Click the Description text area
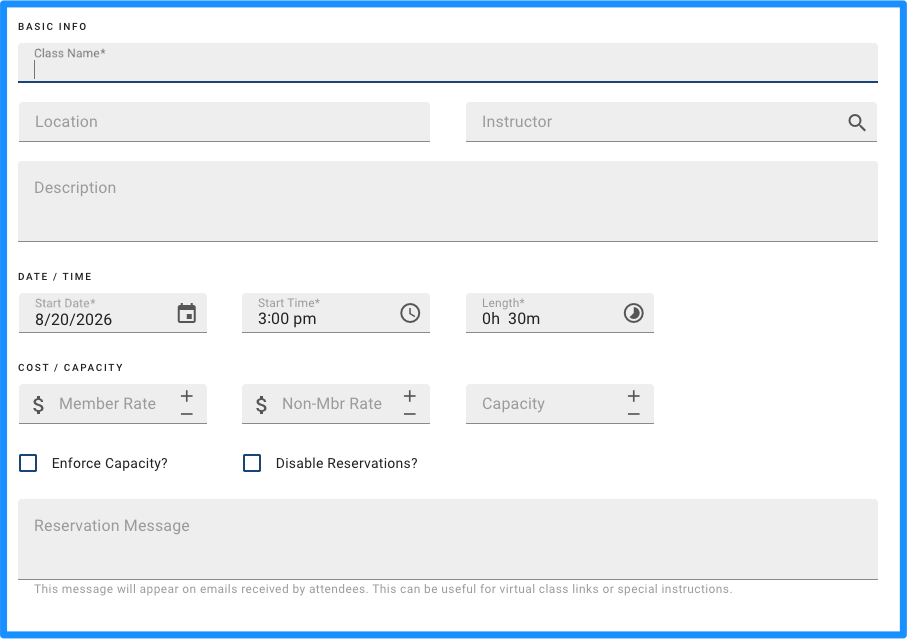This screenshot has height=639, width=907. tap(448, 201)
